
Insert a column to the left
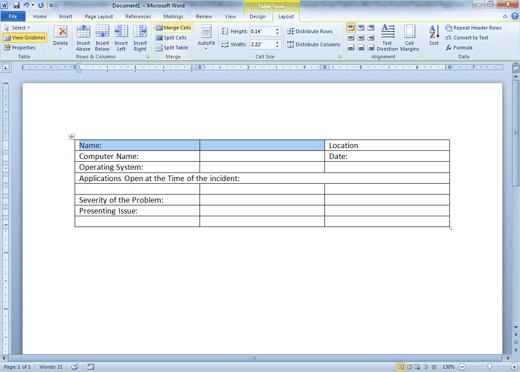121,38
